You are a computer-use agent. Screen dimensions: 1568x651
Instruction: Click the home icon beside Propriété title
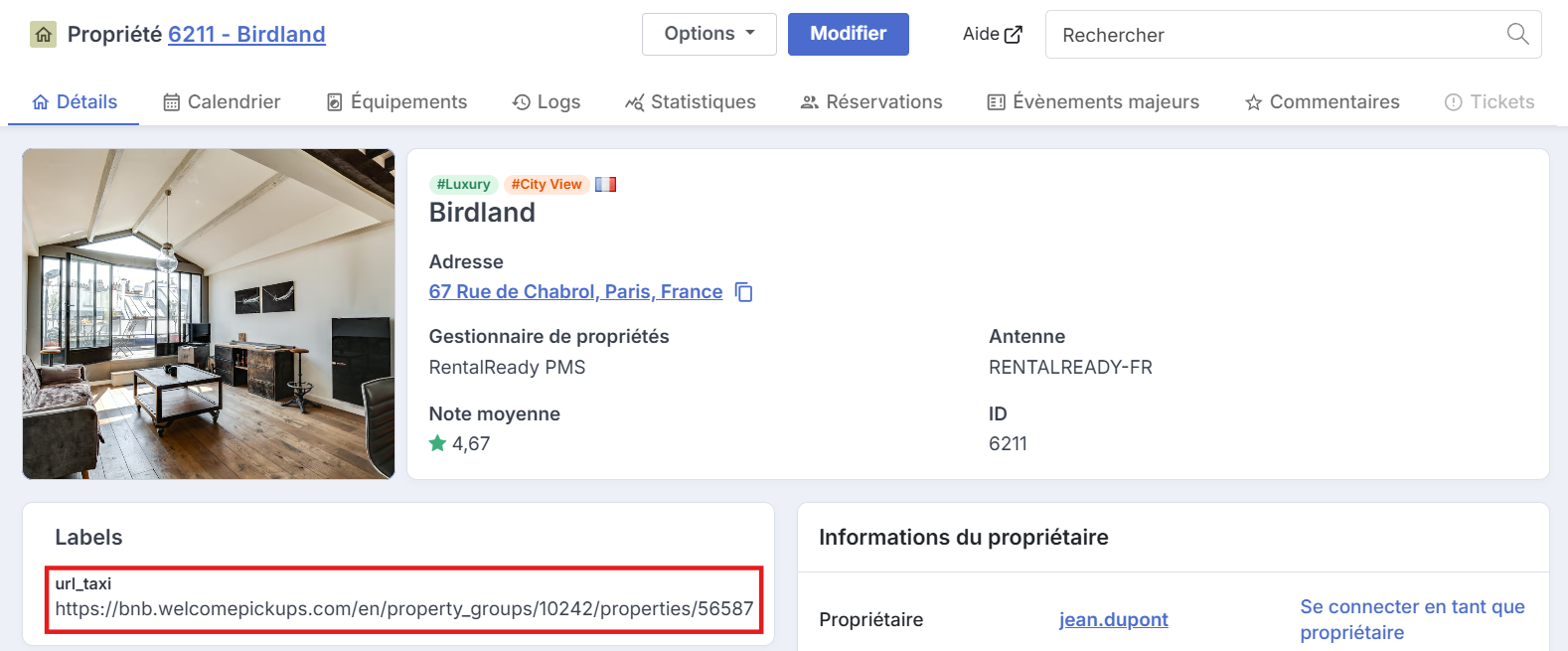[x=44, y=35]
